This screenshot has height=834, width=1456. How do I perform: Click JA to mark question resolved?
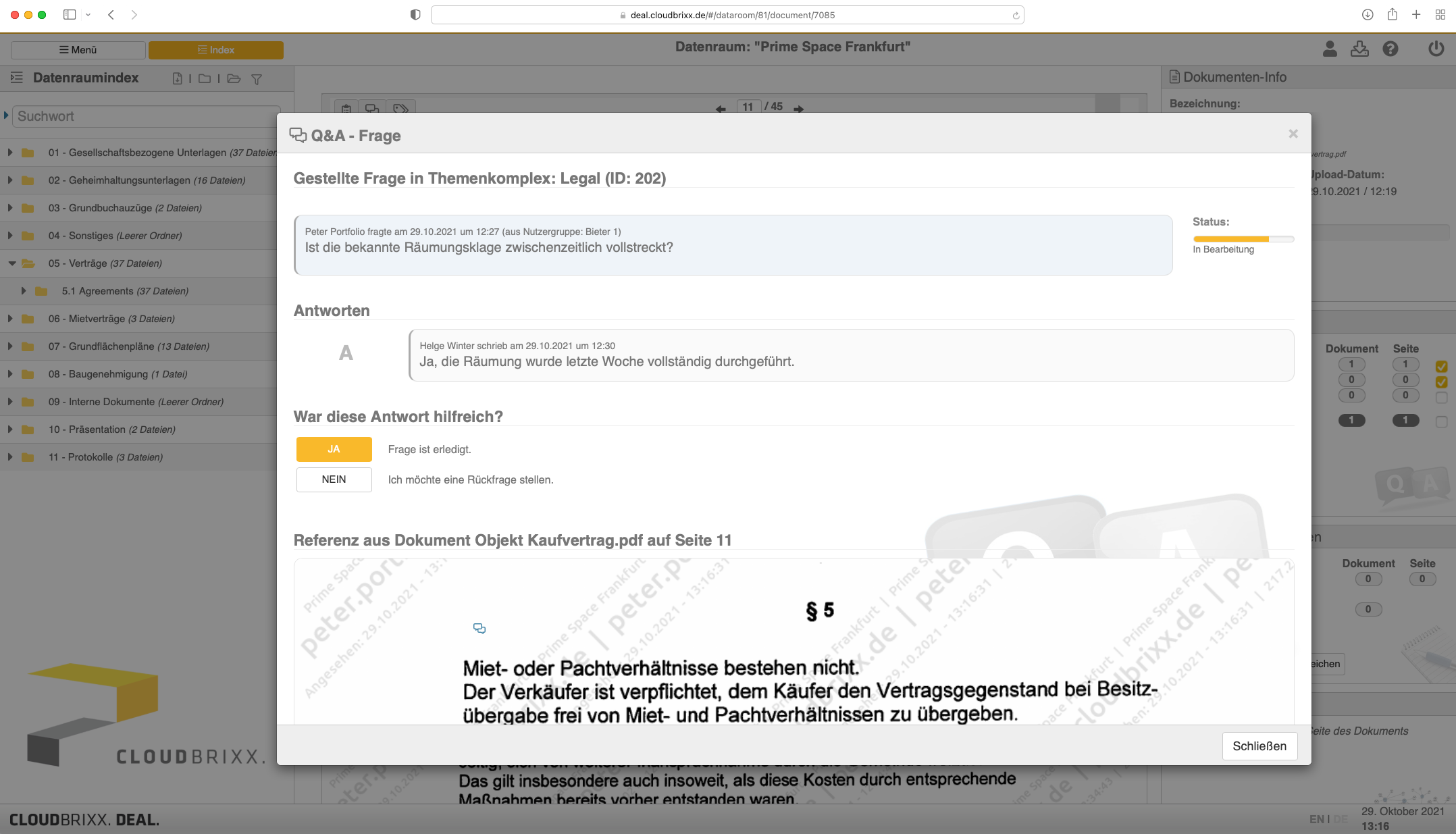[334, 449]
